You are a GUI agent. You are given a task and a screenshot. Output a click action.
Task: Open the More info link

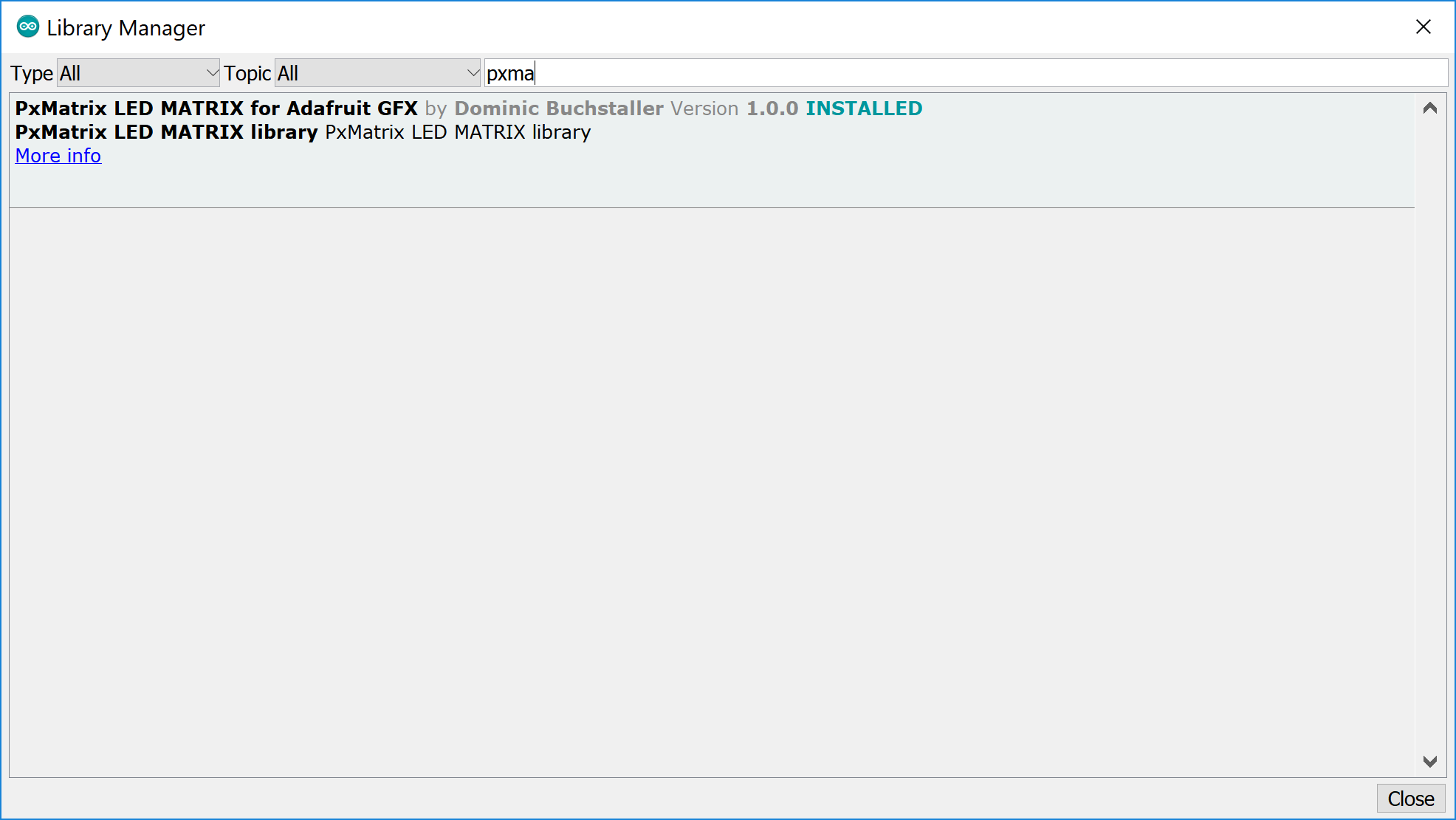58,156
